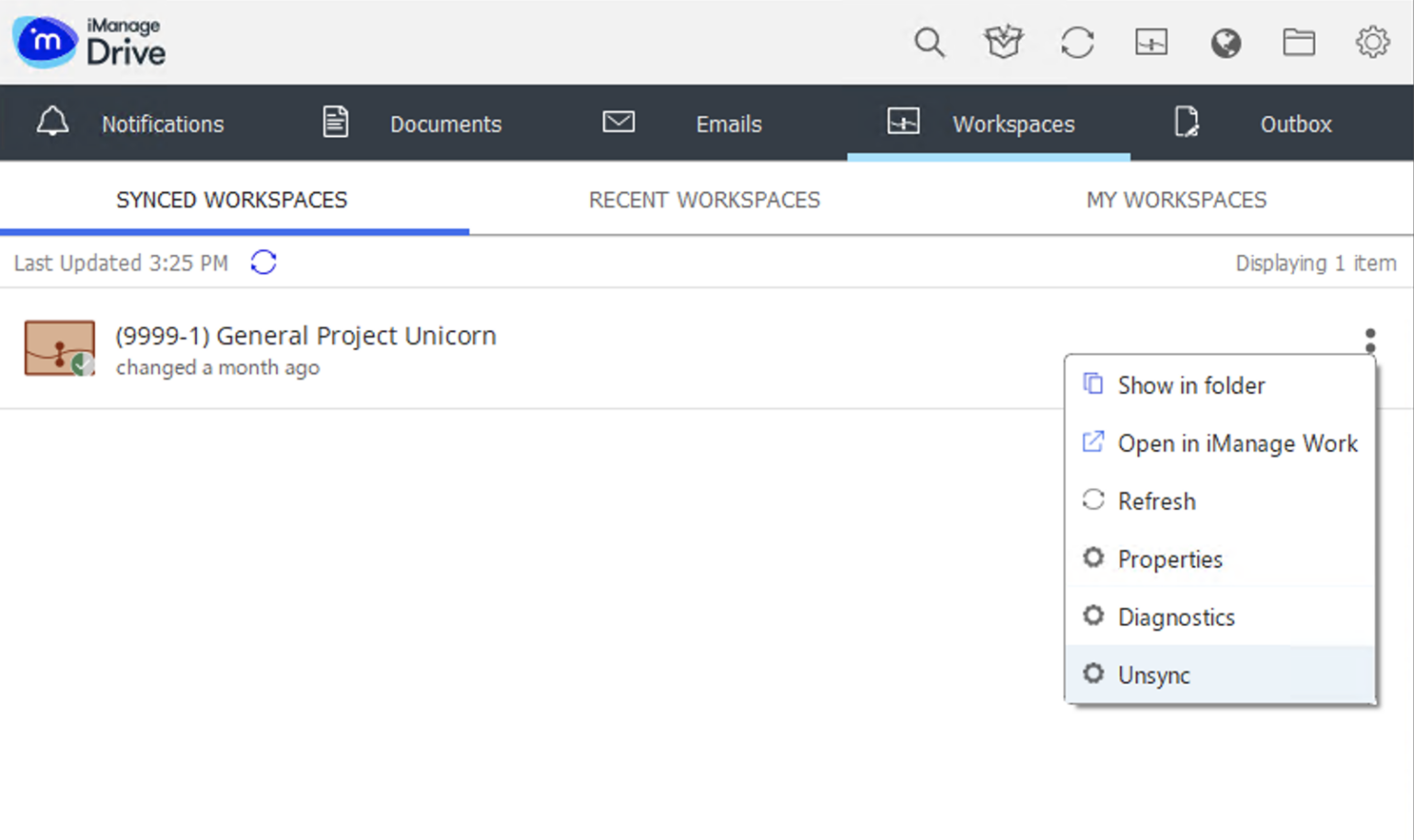The image size is (1414, 840).
Task: Select the add workspace icon
Action: [x=1151, y=42]
